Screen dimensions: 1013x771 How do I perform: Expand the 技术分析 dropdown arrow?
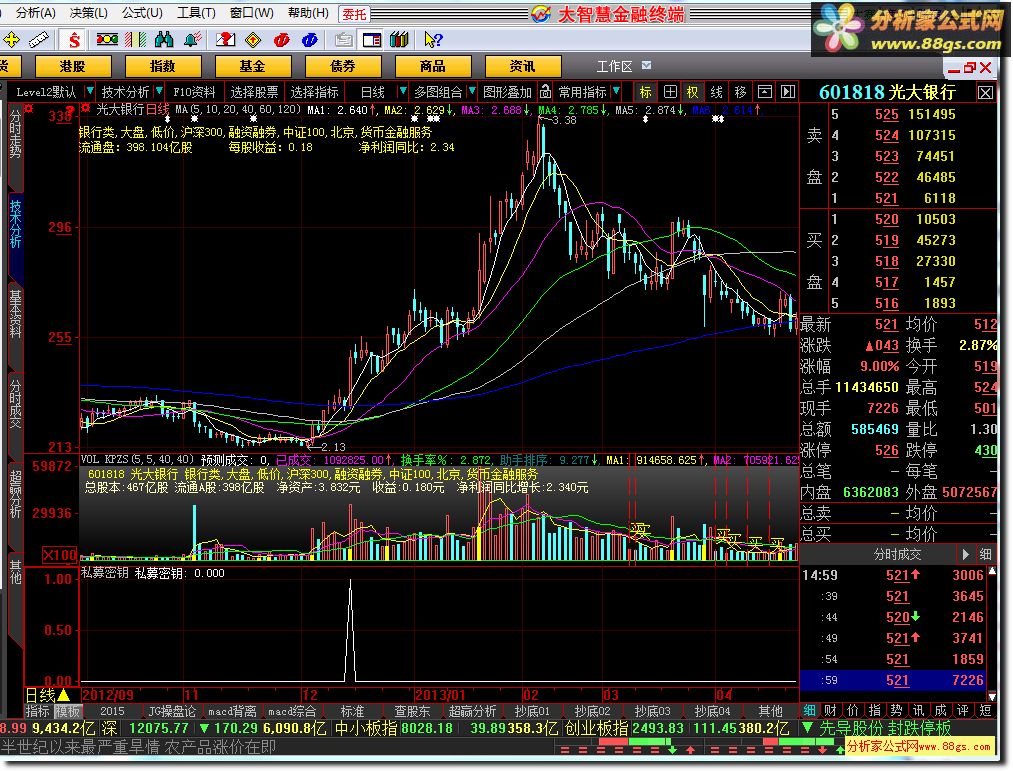(x=159, y=91)
